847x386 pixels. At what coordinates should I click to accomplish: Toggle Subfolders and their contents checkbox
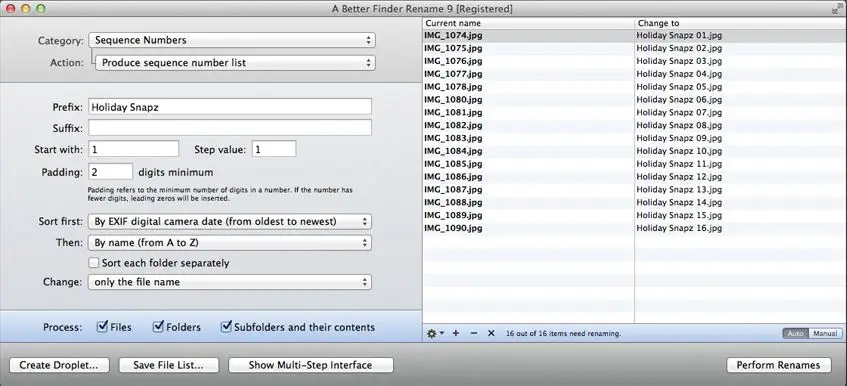[x=226, y=327]
